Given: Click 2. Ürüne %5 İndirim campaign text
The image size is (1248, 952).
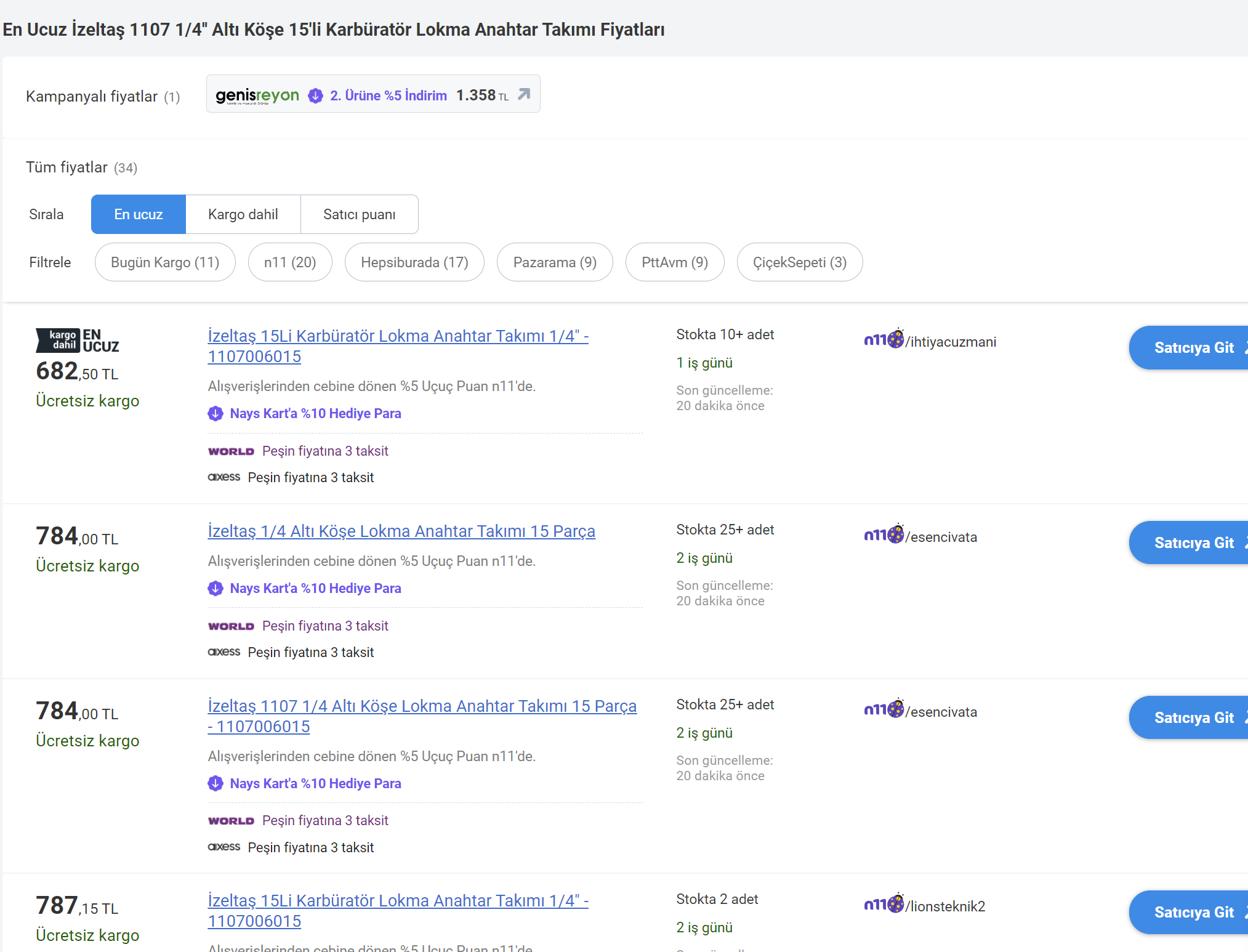Looking at the screenshot, I should (x=388, y=95).
